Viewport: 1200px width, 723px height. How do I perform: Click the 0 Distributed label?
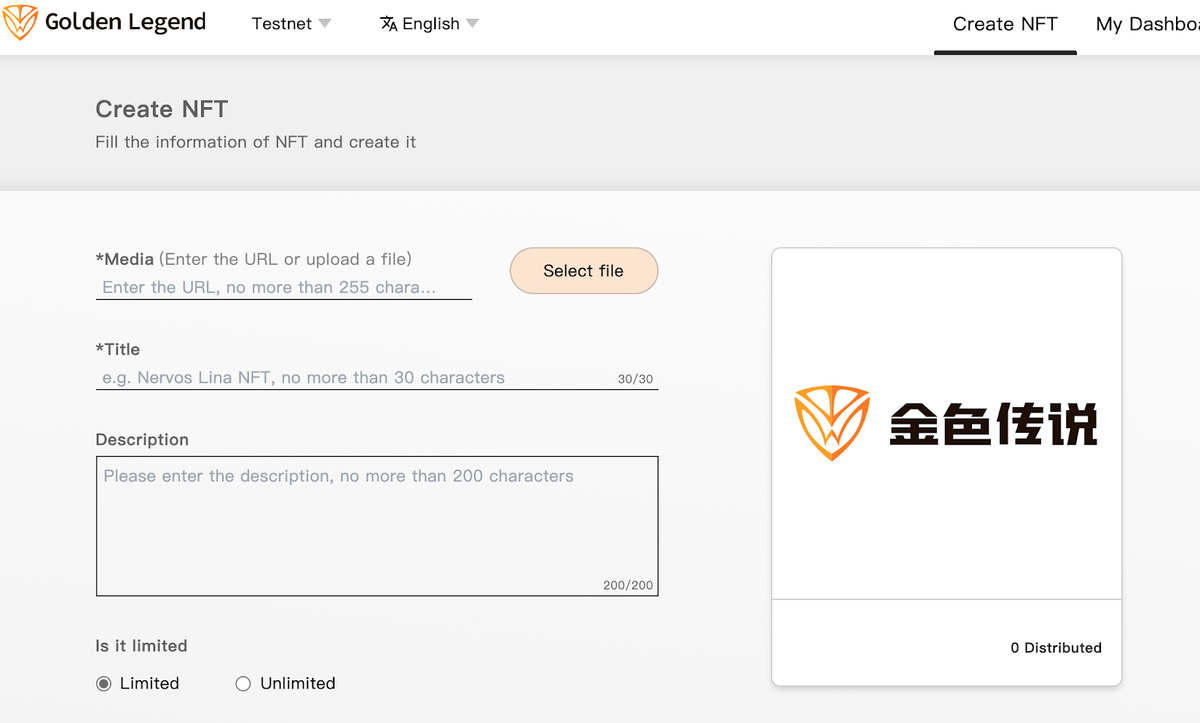[x=1056, y=648]
